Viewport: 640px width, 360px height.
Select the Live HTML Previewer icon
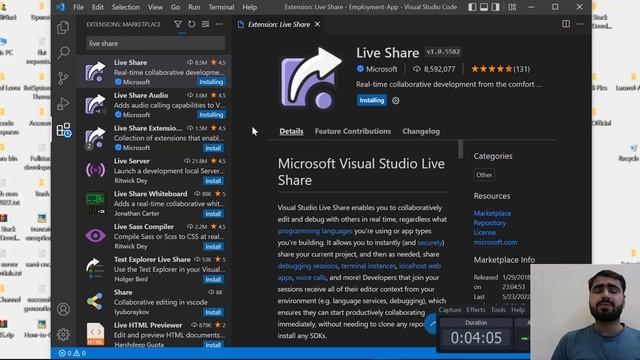coord(95,334)
